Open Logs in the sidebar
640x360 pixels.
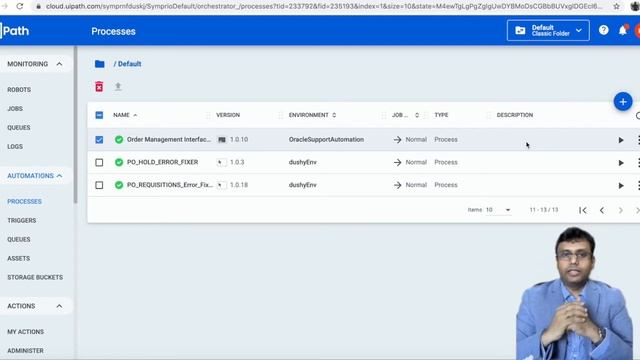[15, 147]
